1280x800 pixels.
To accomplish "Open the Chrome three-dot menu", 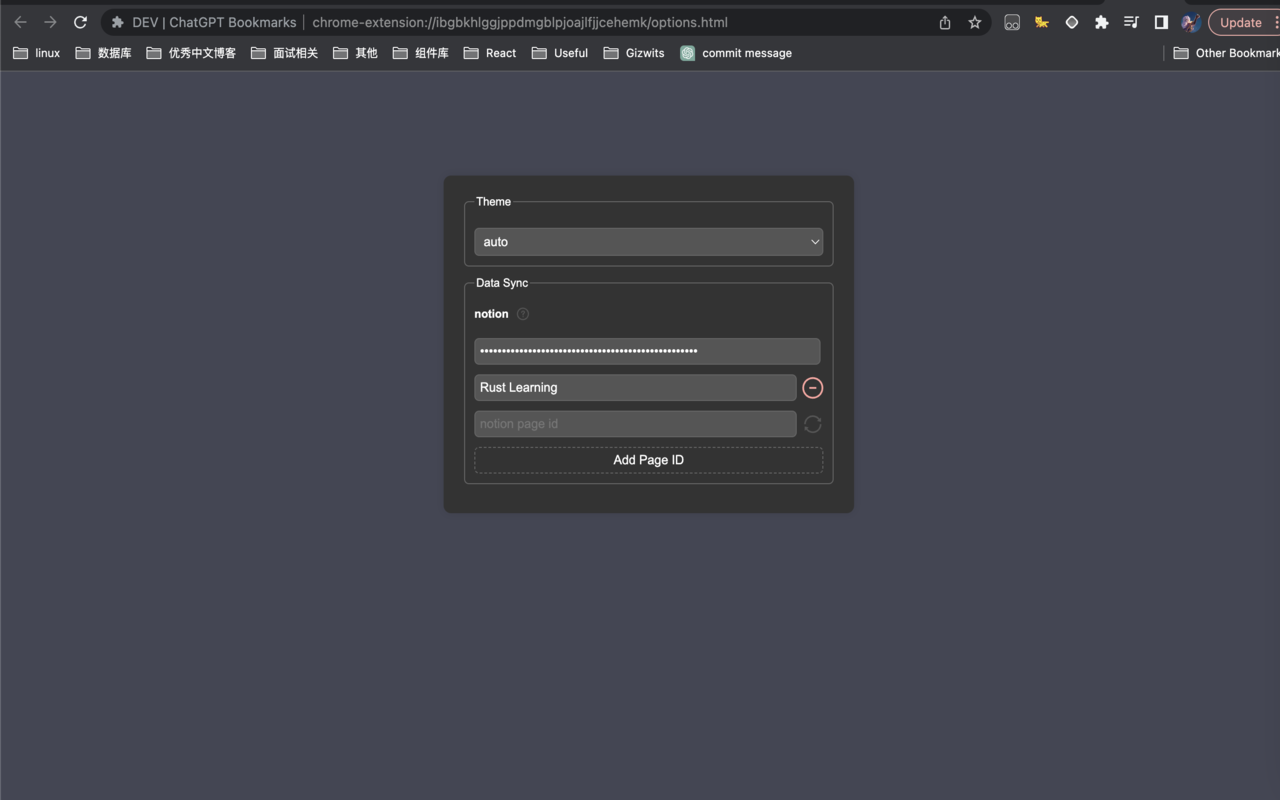I will tap(1276, 22).
